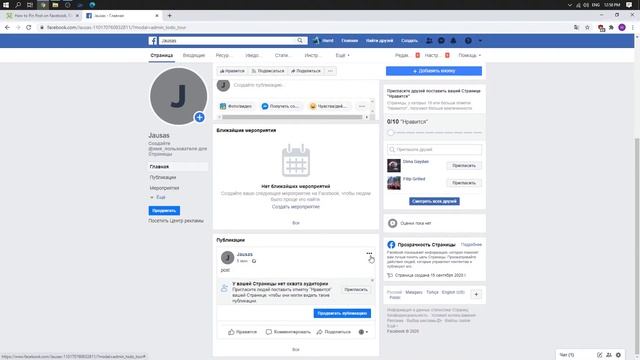Reload the page in Chrome
This screenshot has height=360, width=640.
pos(29,27)
